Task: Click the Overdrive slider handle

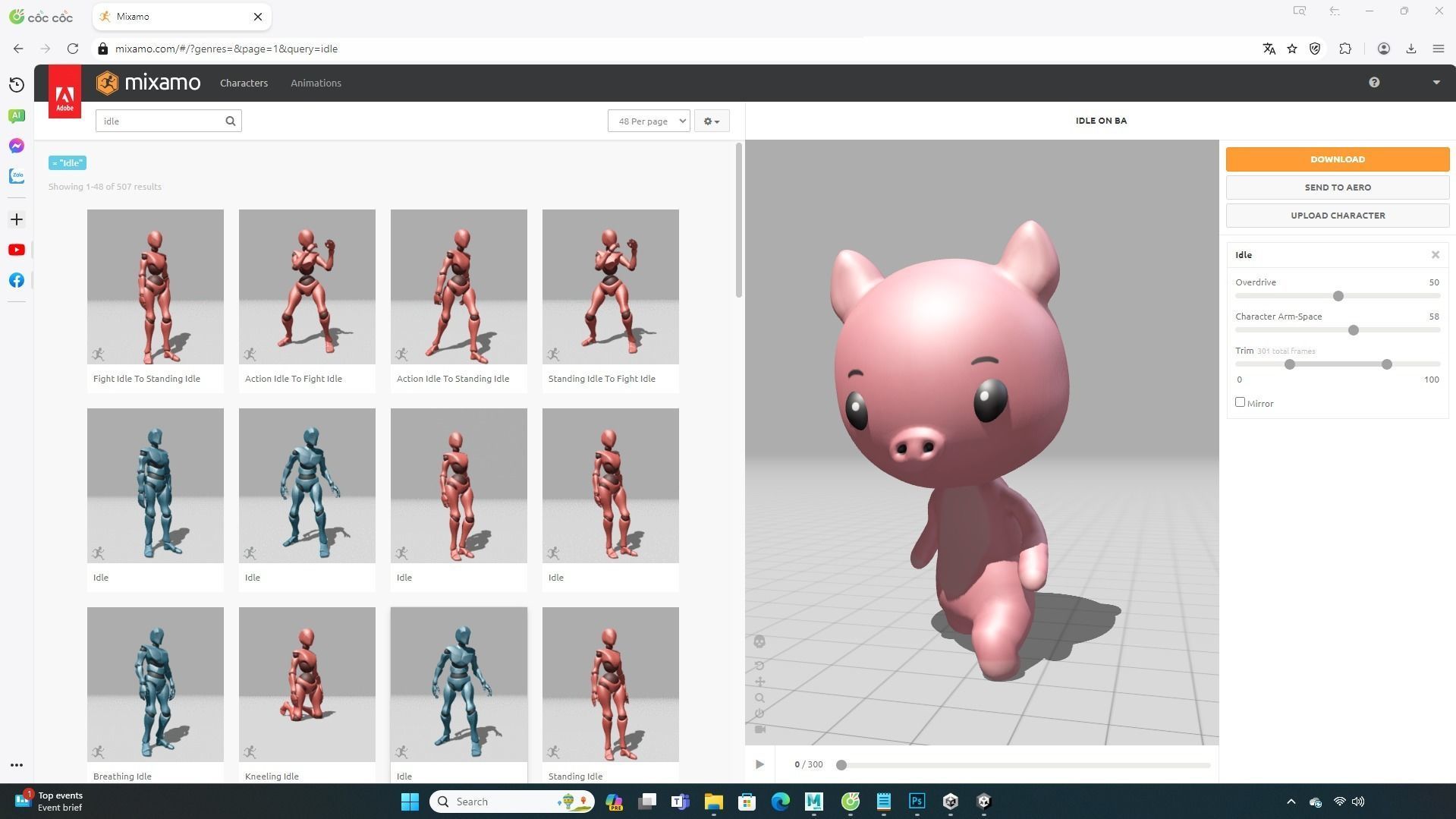Action: [1338, 296]
